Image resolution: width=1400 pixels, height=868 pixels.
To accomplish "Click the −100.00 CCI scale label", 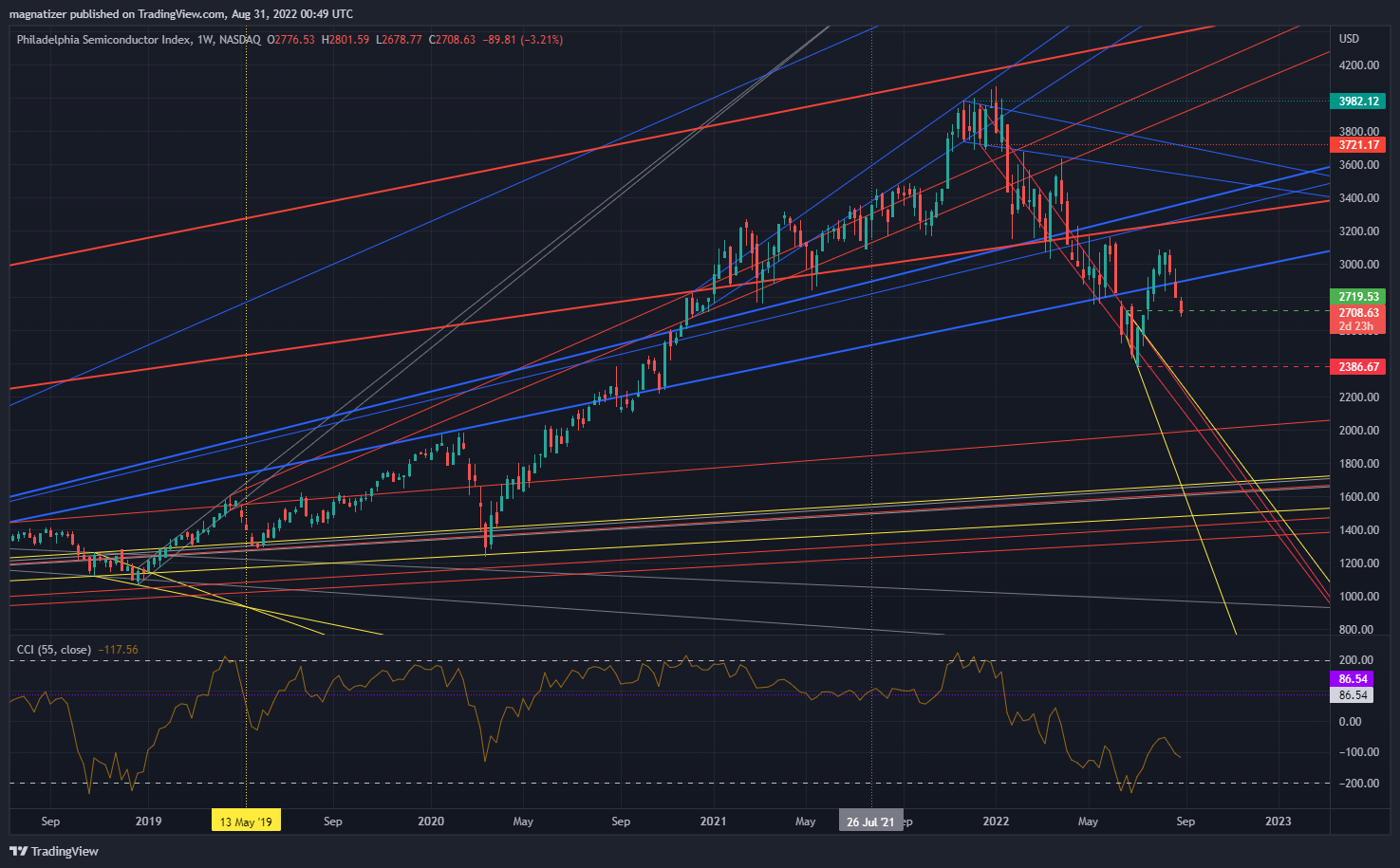I will pos(1358,752).
